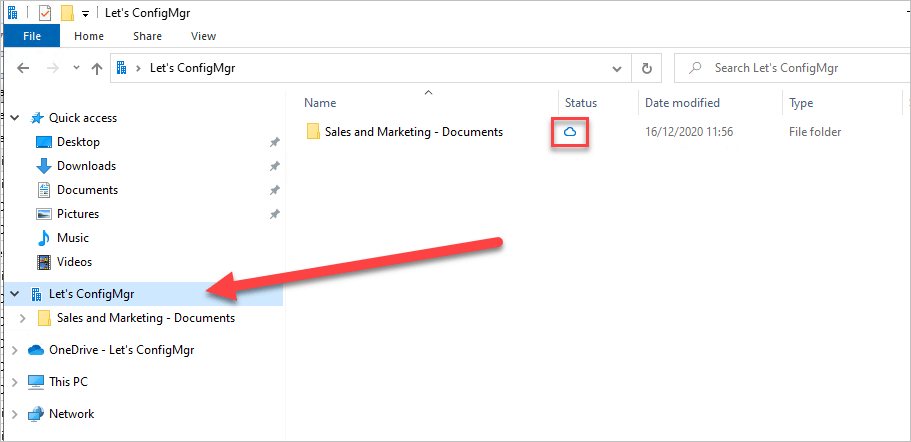Click the Network icon in the sidebar
The height and width of the screenshot is (442, 911).
tap(36, 414)
